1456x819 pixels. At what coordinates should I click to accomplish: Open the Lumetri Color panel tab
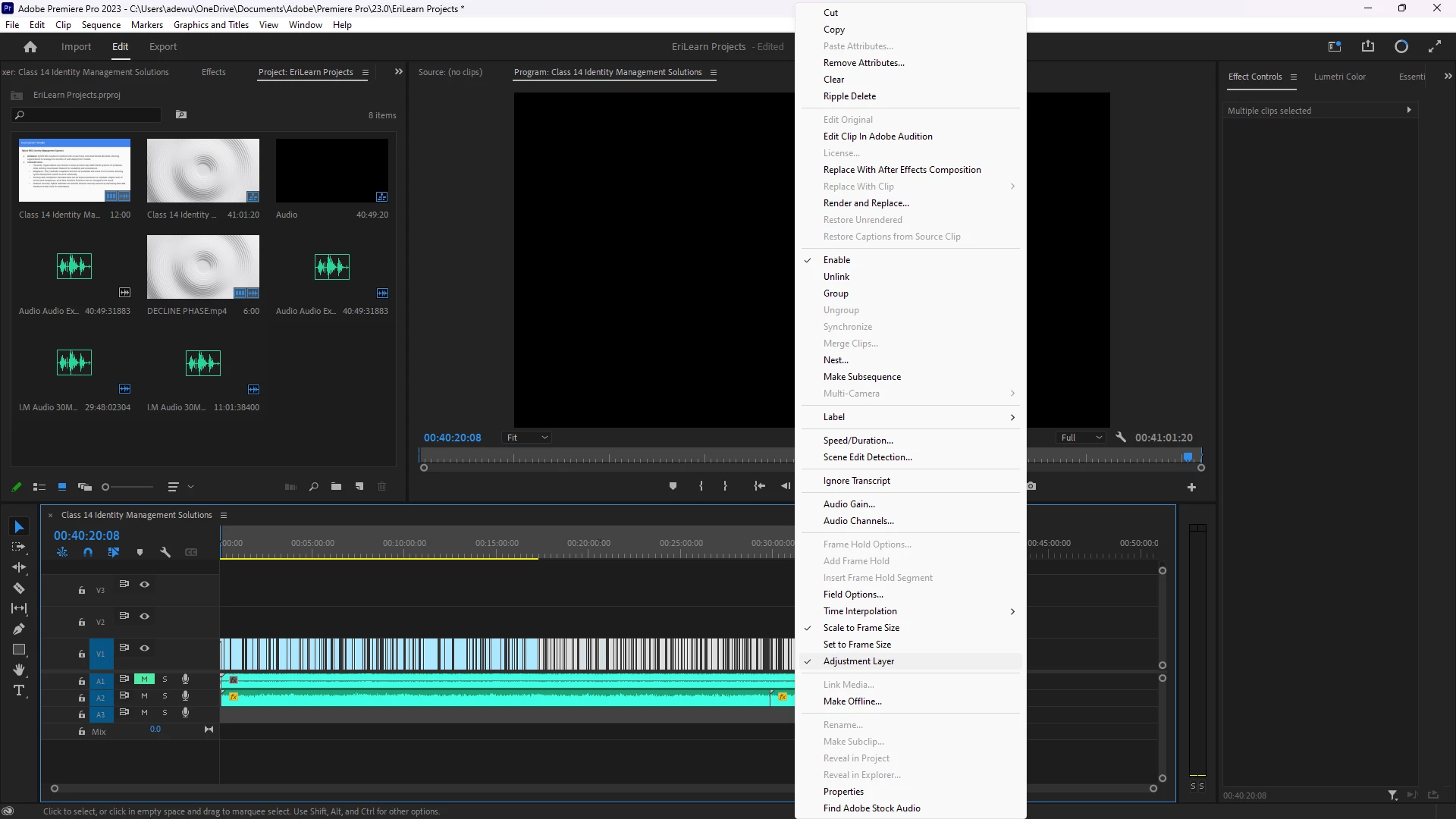[1339, 77]
